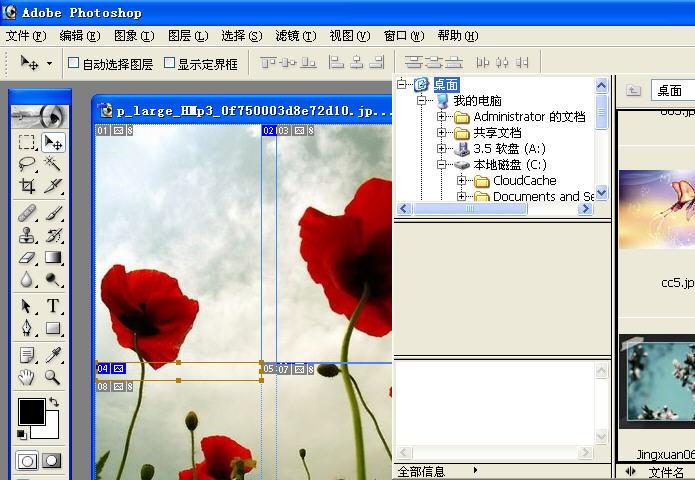Select the Clone Stamp tool
This screenshot has height=480, width=695.
click(27, 235)
